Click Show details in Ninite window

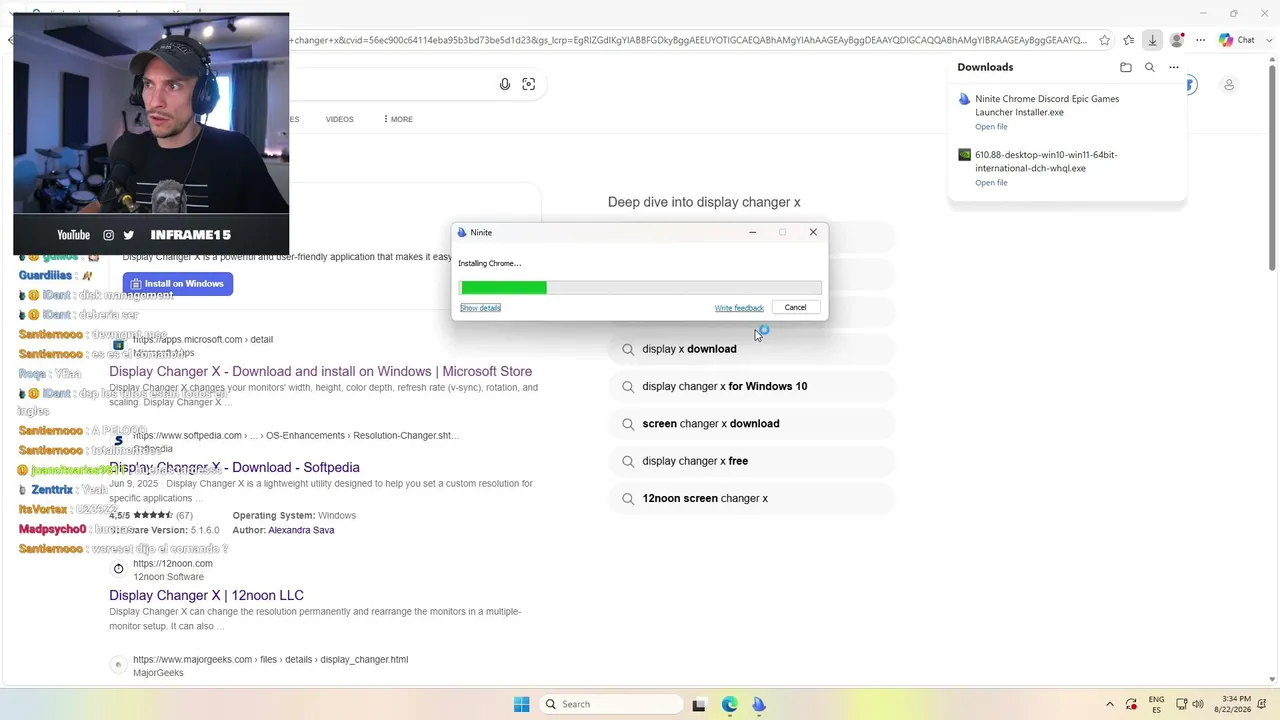click(x=480, y=308)
